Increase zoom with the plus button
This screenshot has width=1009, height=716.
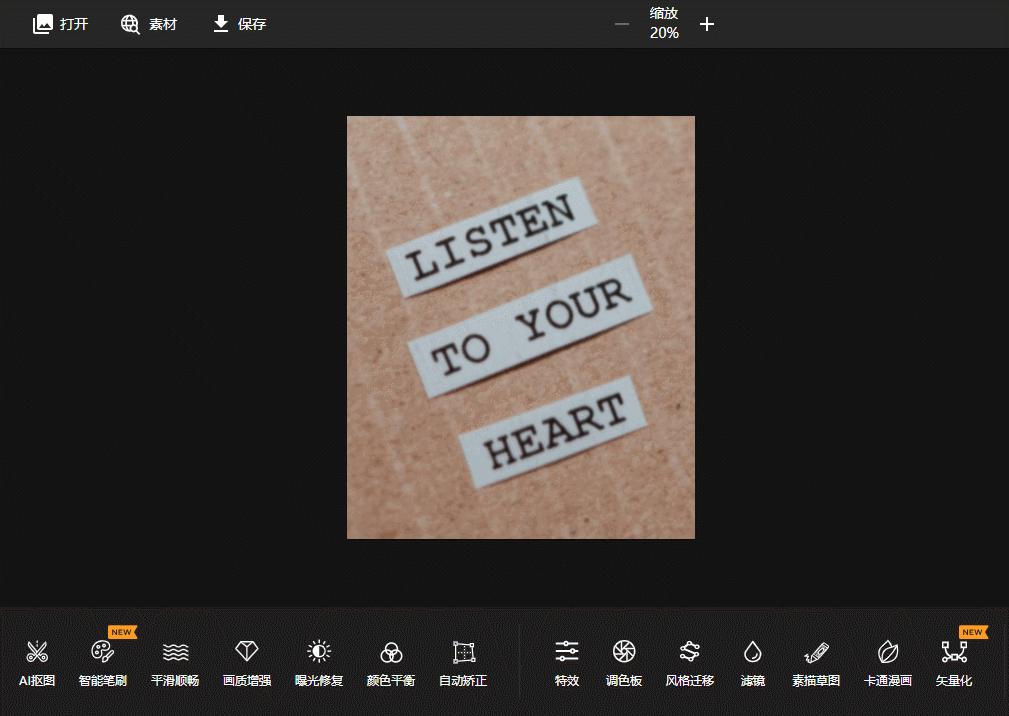pyautogui.click(x=707, y=24)
